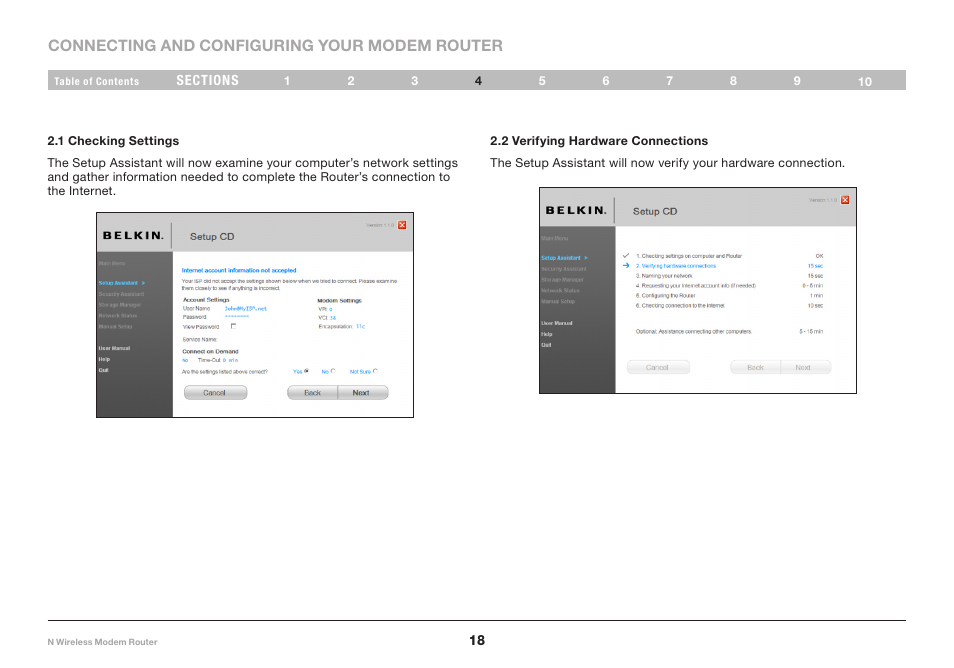The image size is (954, 668).
Task: Click Next in the Checking Settings window
Action: (363, 393)
